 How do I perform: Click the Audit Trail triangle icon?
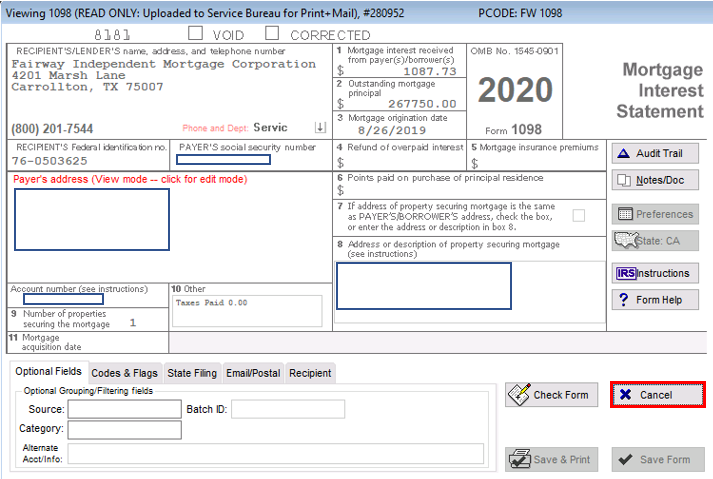click(624, 153)
